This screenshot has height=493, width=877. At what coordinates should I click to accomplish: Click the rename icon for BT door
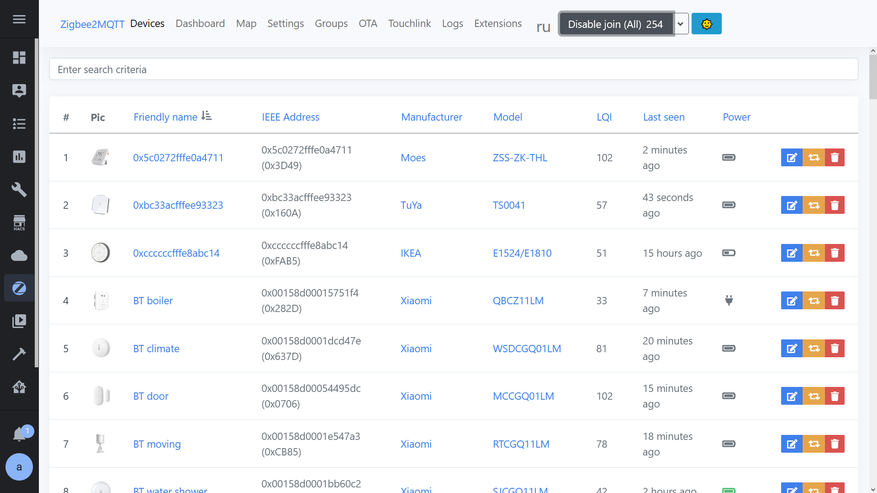pos(791,396)
